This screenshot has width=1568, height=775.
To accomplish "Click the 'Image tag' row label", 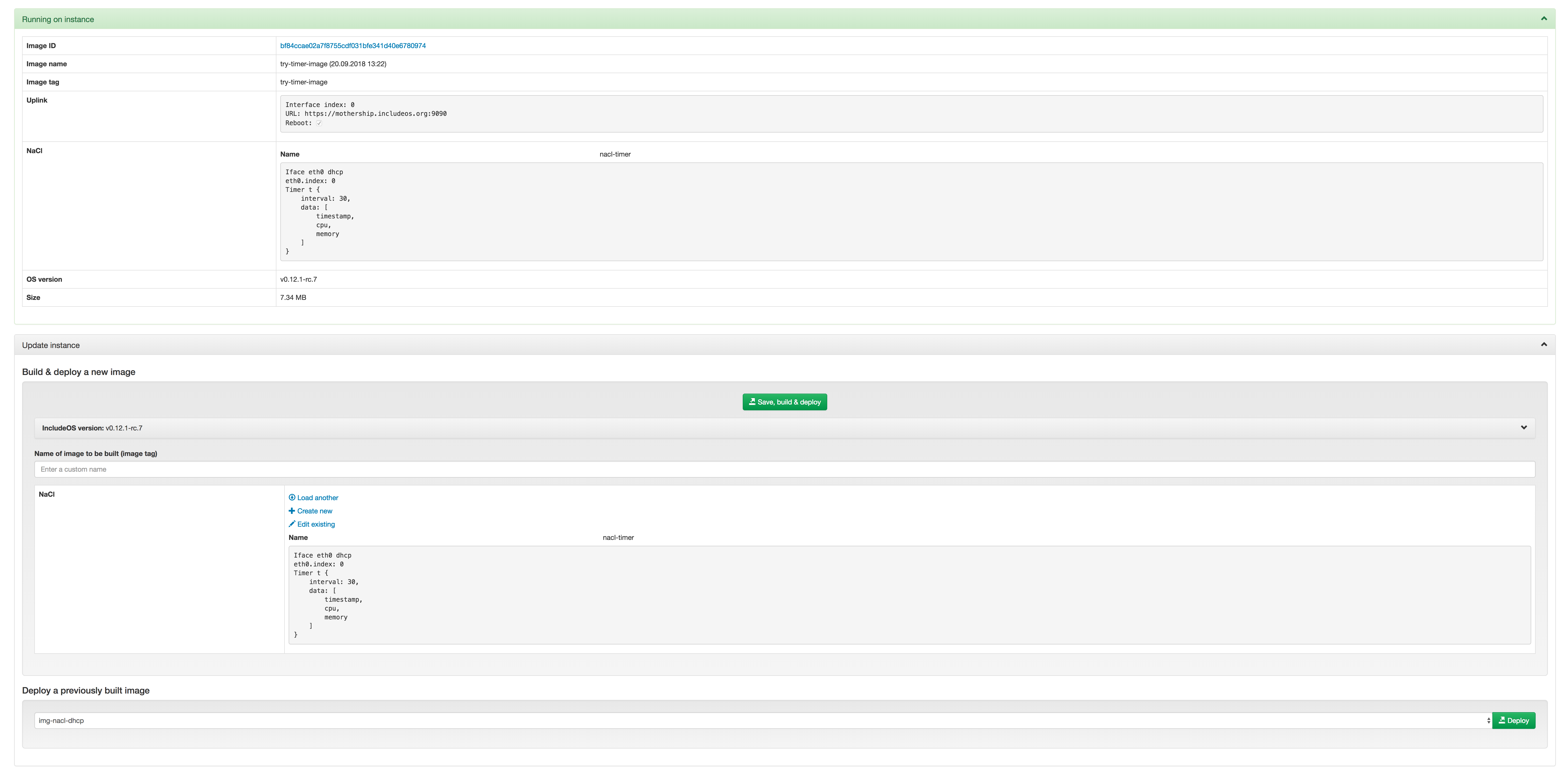I will click(43, 82).
